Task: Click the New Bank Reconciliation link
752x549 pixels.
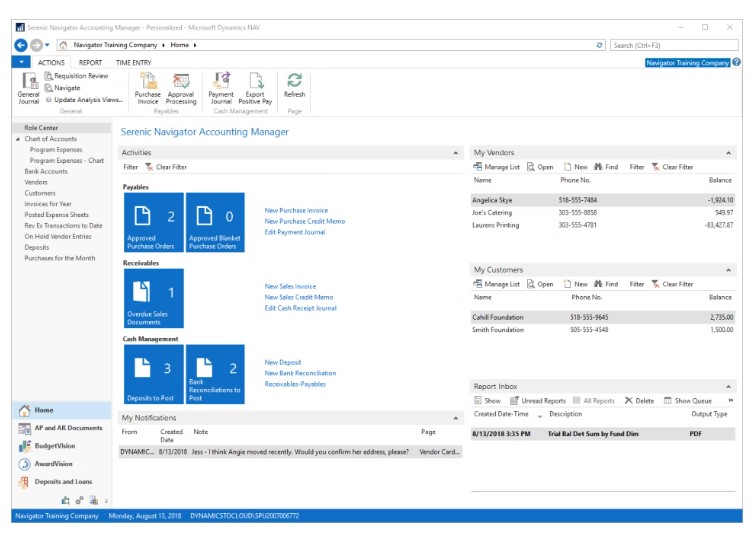Action: click(300, 373)
